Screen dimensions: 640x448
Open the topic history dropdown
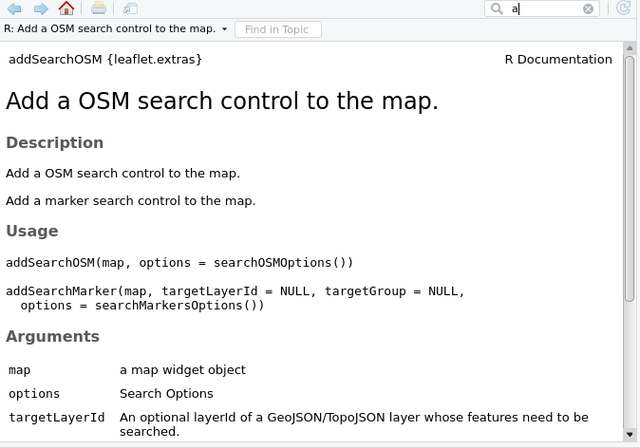click(224, 29)
